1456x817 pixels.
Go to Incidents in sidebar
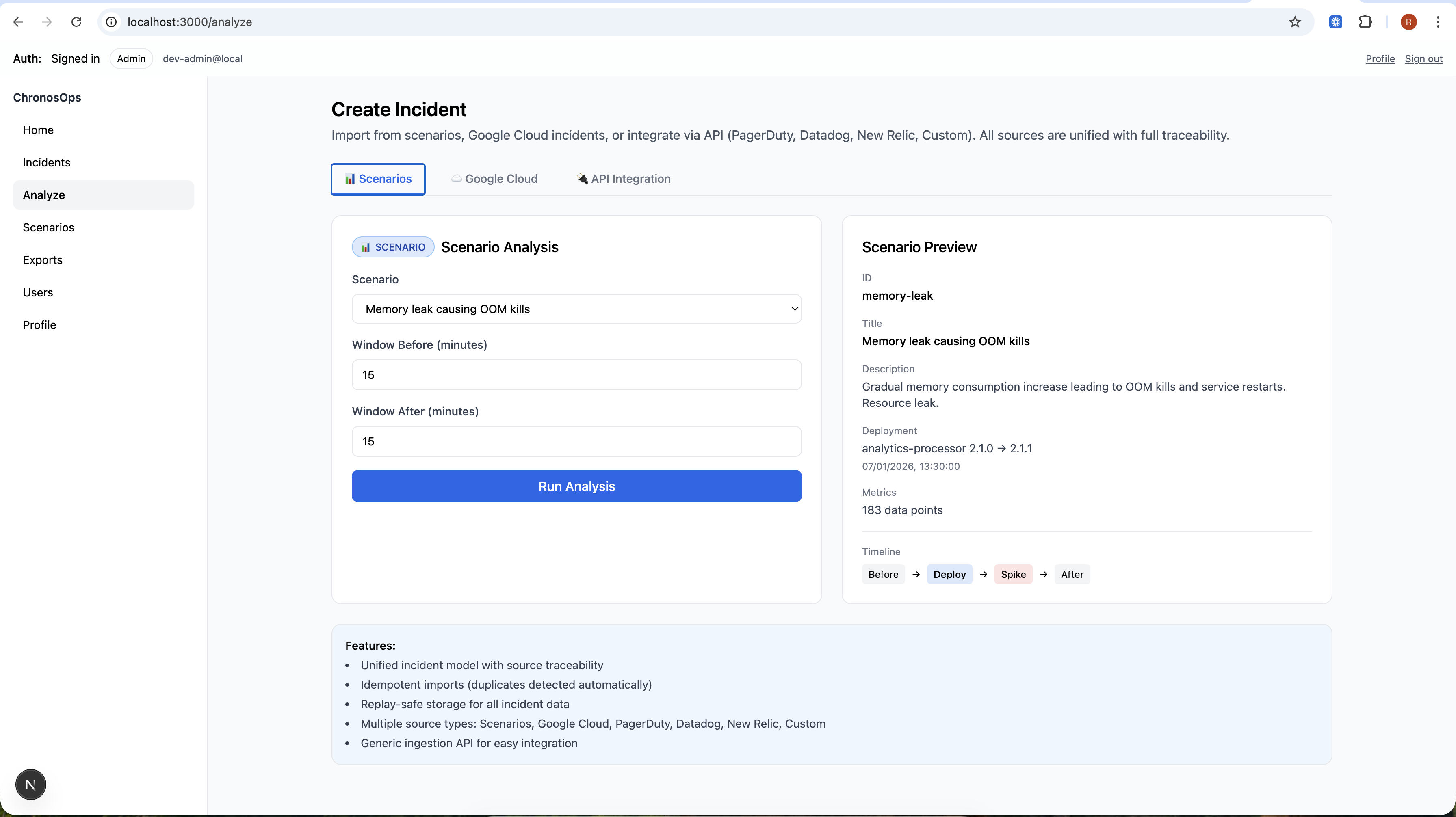[x=46, y=163]
